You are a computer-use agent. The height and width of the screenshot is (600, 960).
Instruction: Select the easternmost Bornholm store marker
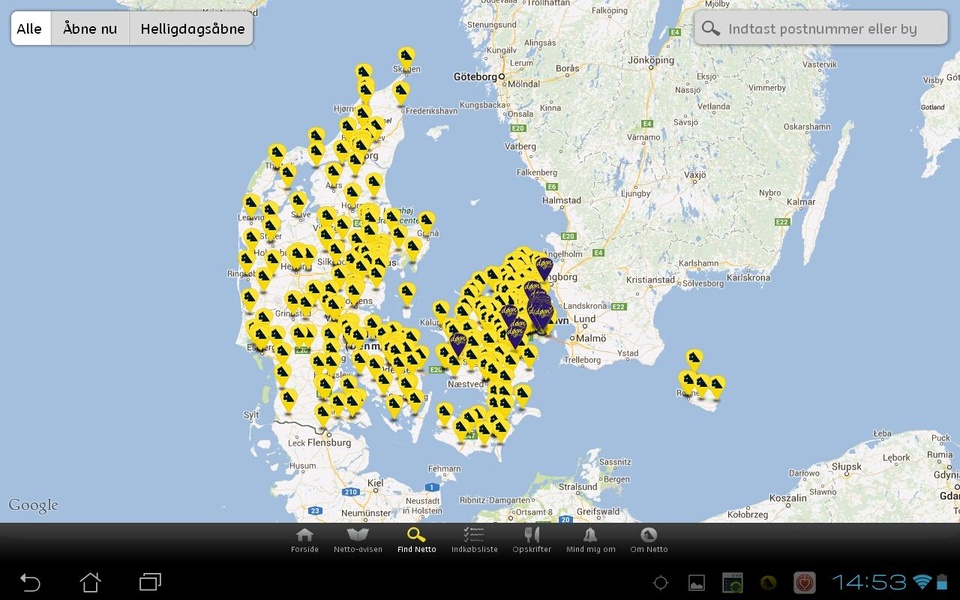click(716, 388)
